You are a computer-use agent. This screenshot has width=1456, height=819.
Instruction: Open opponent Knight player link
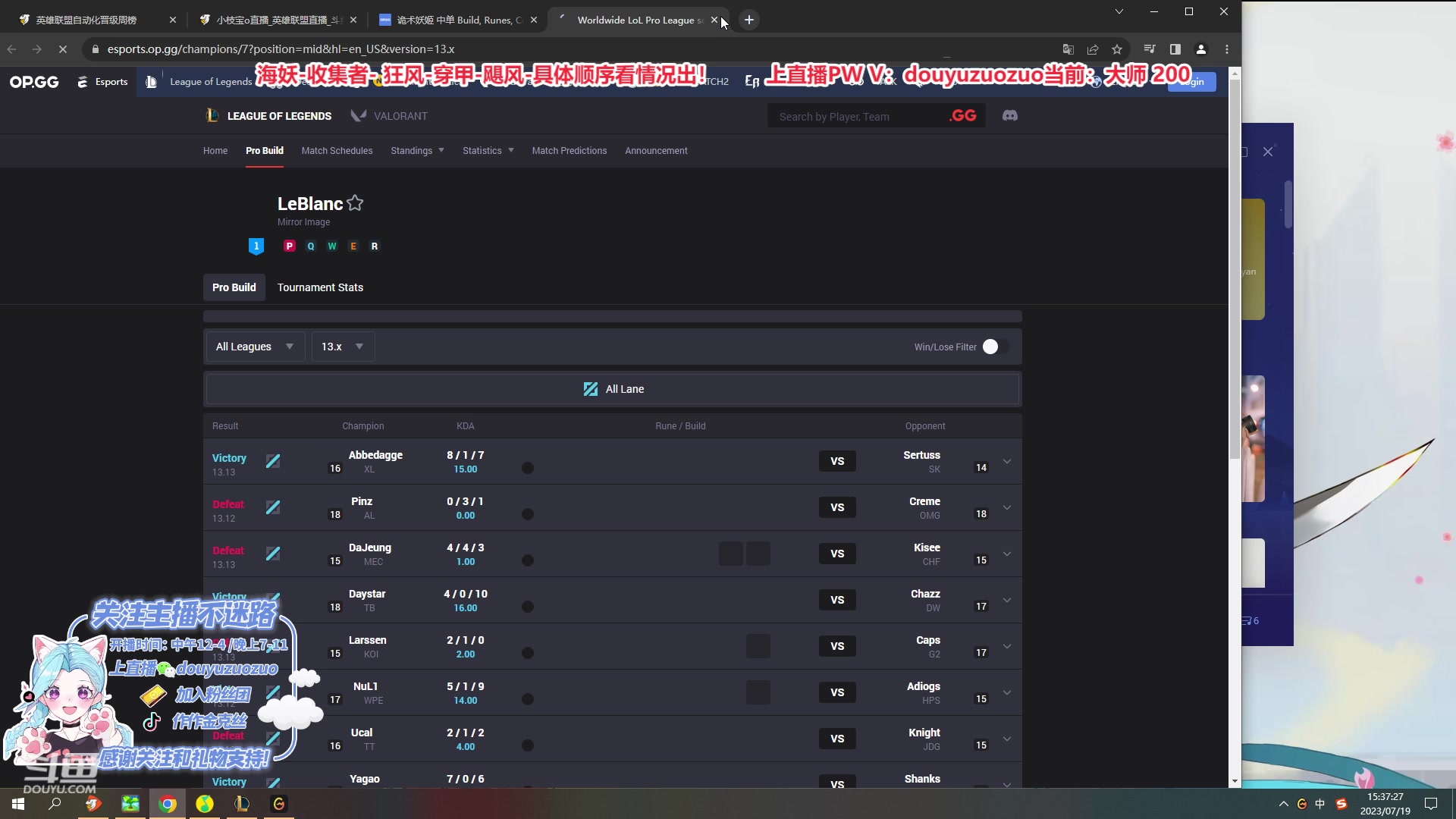click(x=924, y=733)
